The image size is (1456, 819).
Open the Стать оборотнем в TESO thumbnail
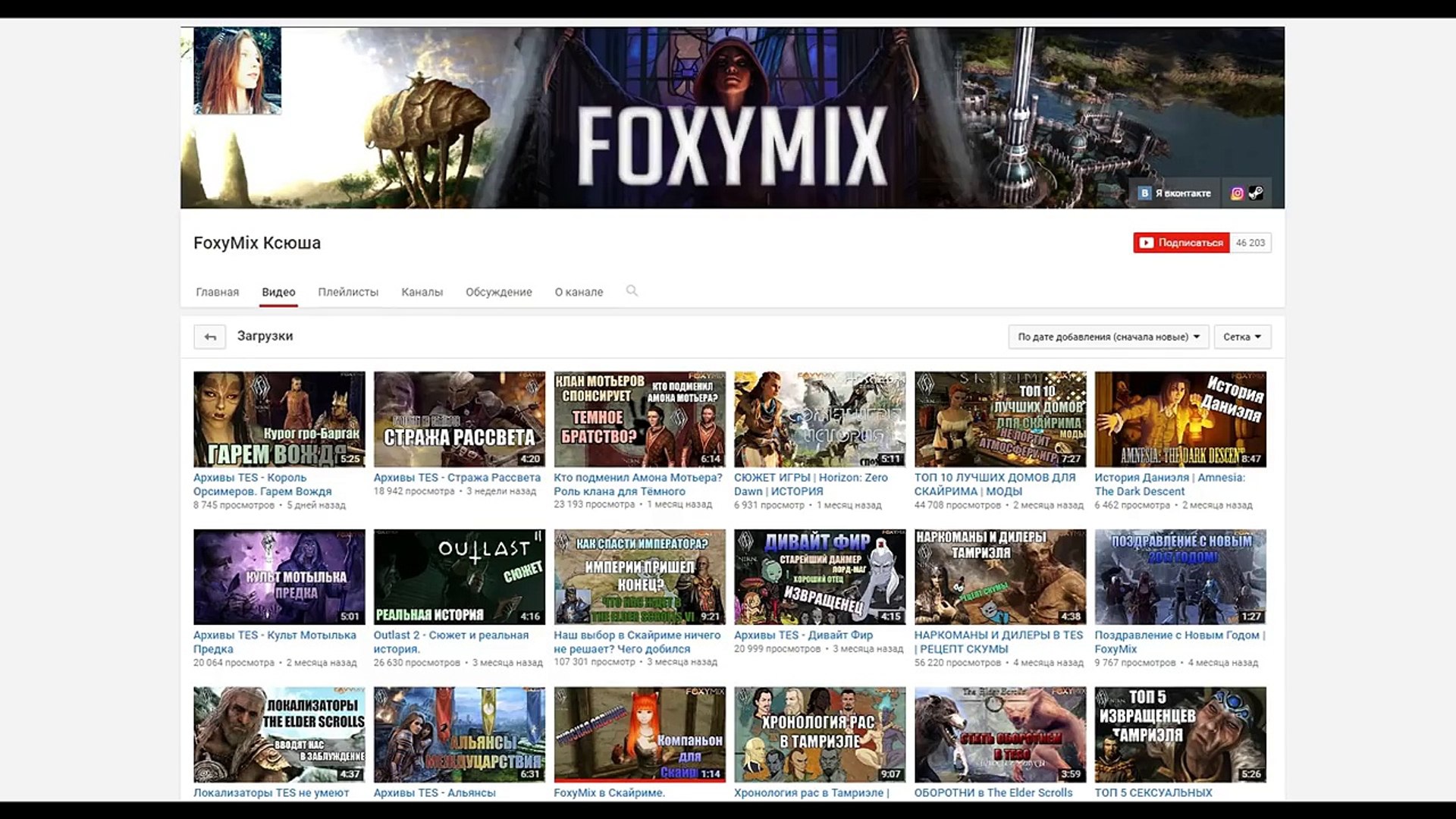[x=1000, y=735]
